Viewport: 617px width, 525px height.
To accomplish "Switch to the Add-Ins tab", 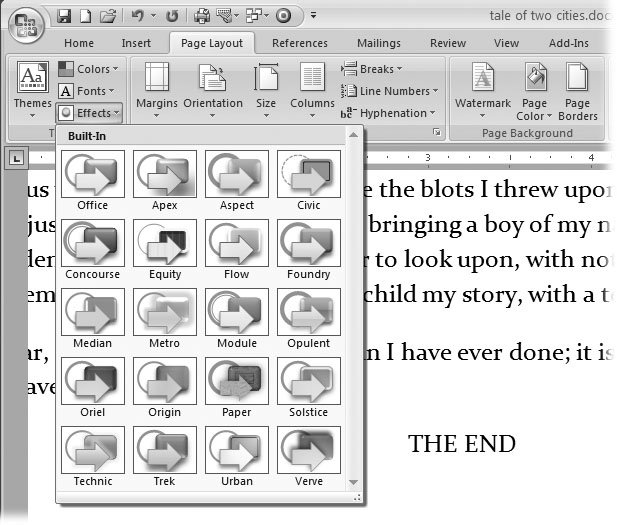I will pyautogui.click(x=569, y=43).
